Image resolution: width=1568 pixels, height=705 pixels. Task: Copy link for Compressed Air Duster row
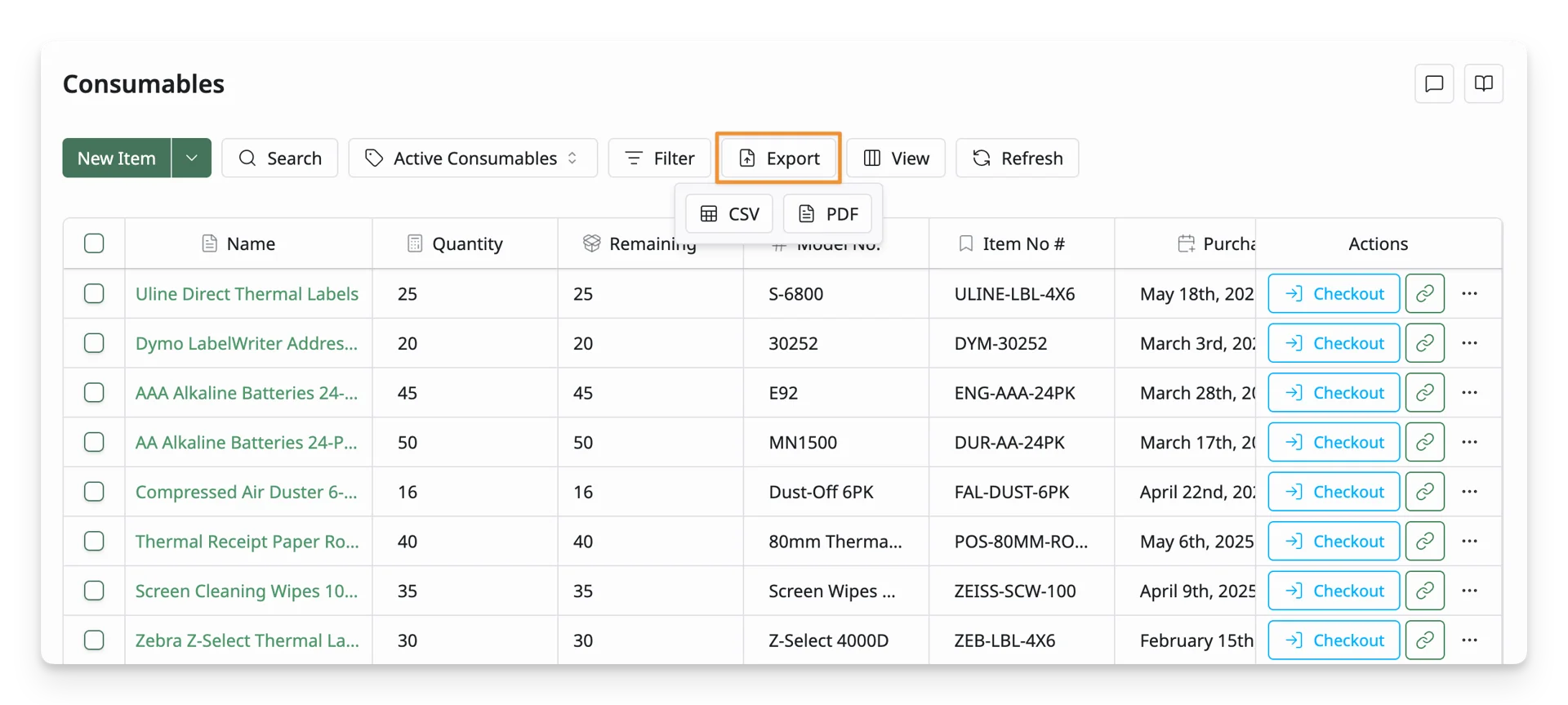[1425, 492]
